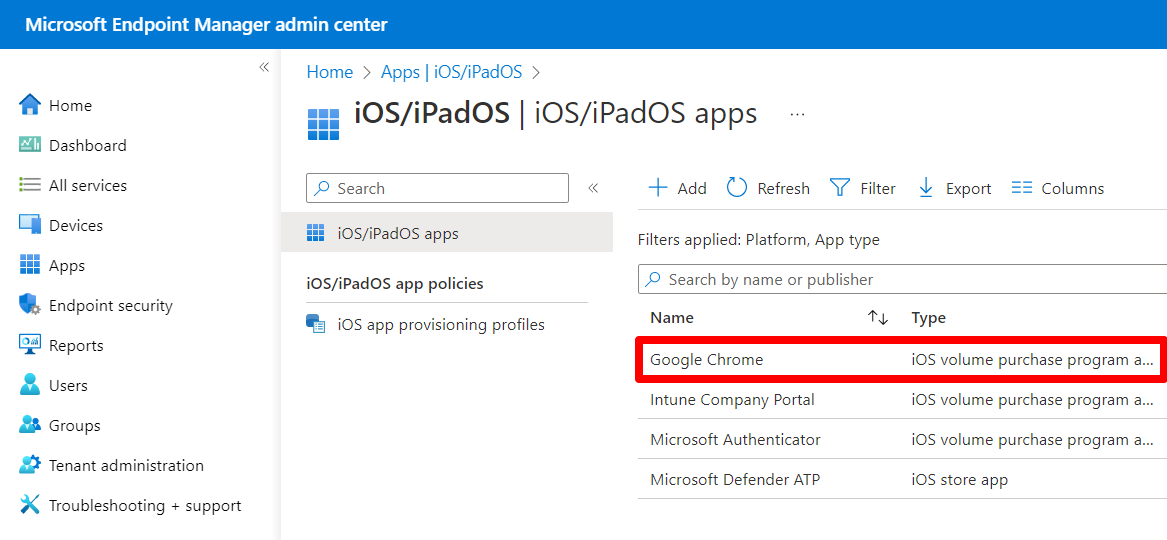Open Tenant administration gear-person icon
The image size is (1167, 540).
pyautogui.click(x=30, y=465)
